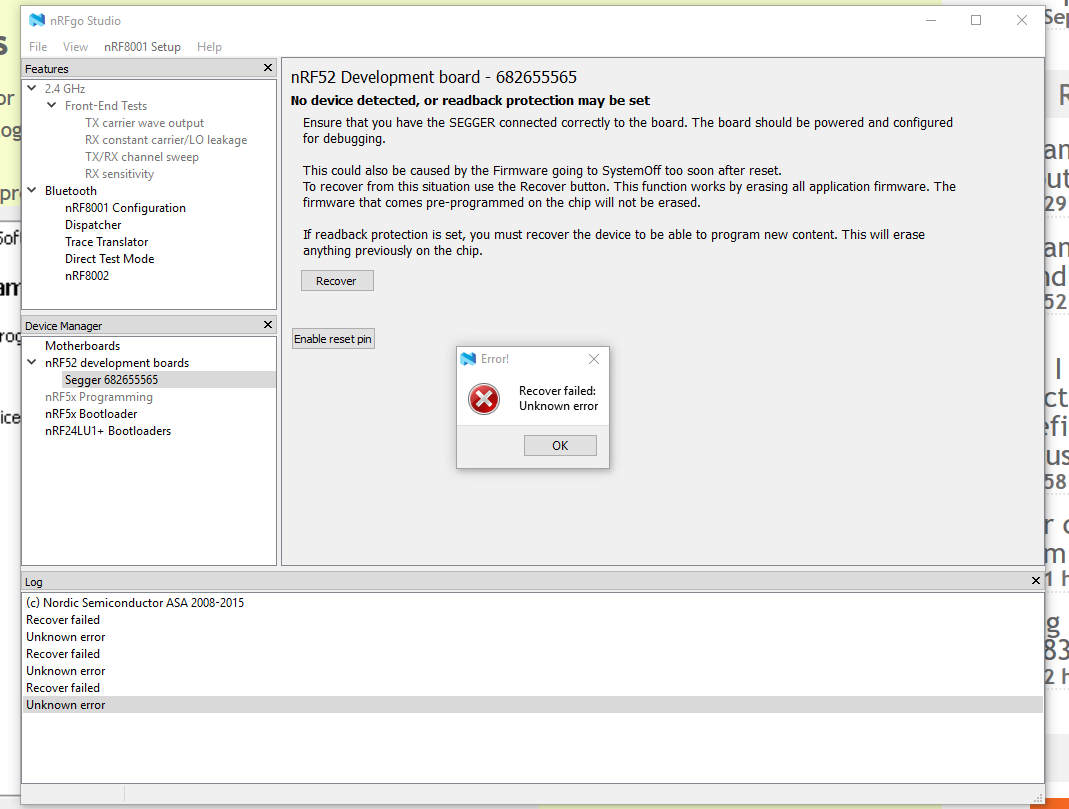The width and height of the screenshot is (1069, 809).
Task: Select TX/RX channel sweep
Action: click(142, 157)
